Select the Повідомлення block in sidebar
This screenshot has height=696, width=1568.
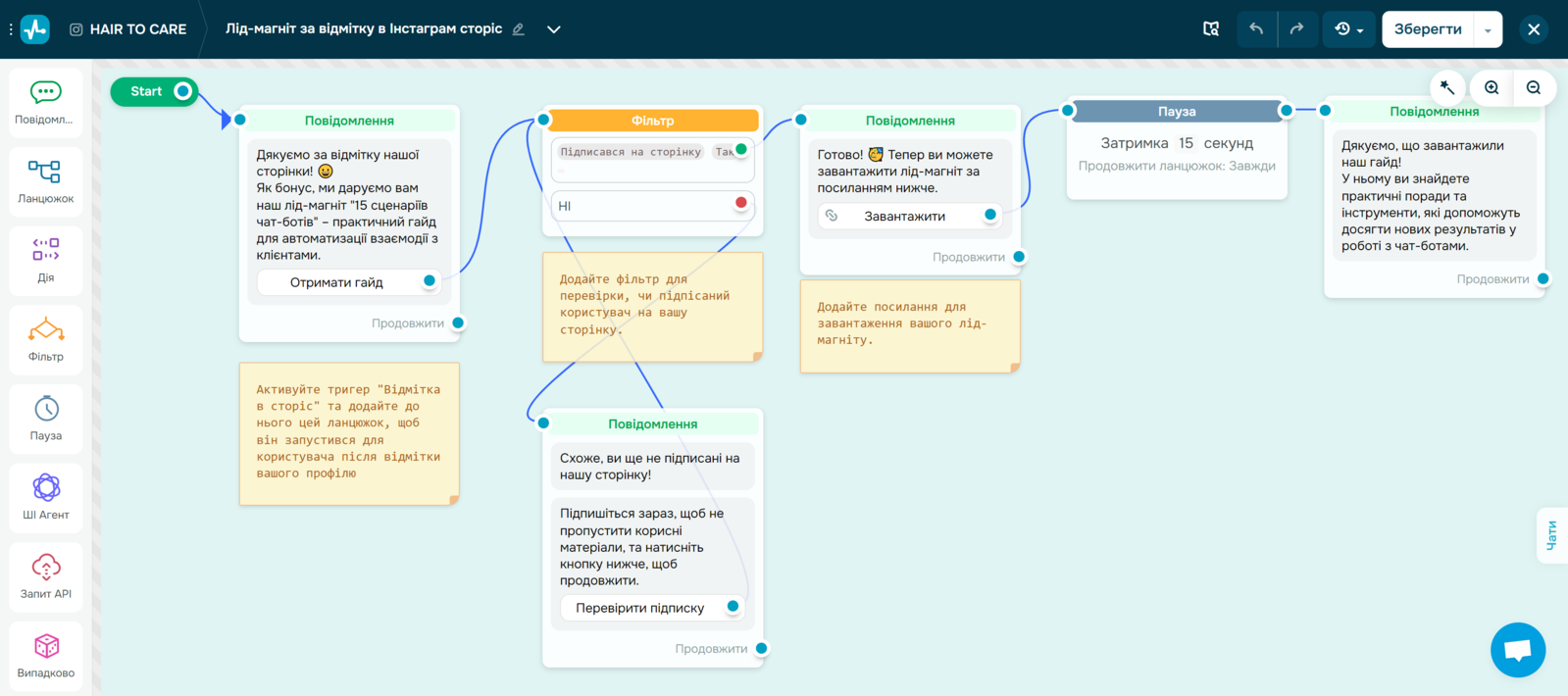45,102
